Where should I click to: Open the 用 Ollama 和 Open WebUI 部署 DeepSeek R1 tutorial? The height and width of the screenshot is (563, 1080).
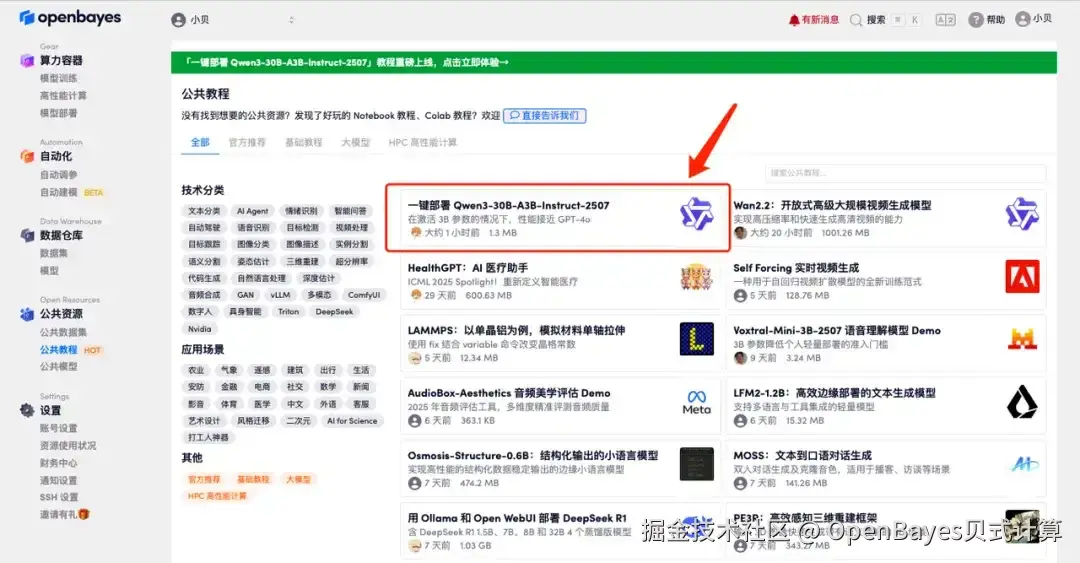coord(517,518)
